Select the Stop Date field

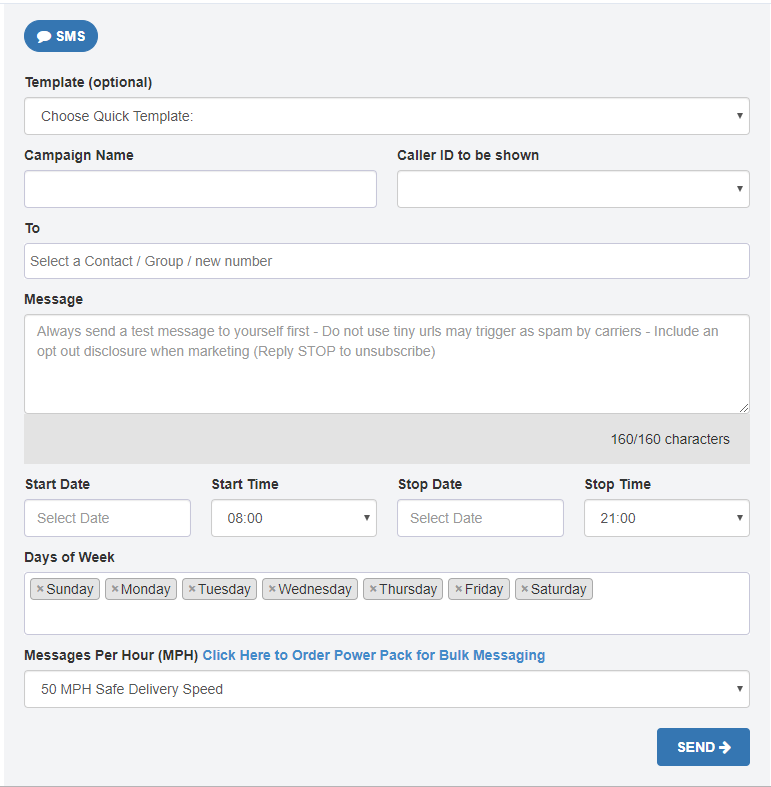click(x=480, y=518)
